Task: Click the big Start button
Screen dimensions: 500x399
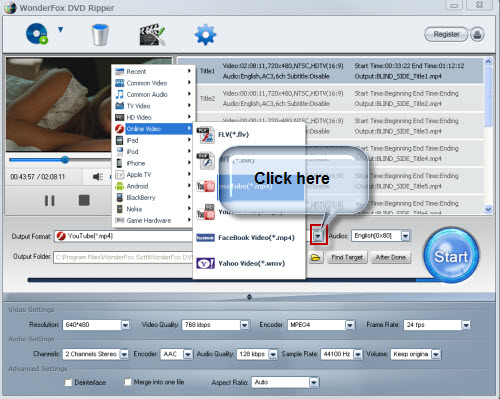Action: click(451, 256)
